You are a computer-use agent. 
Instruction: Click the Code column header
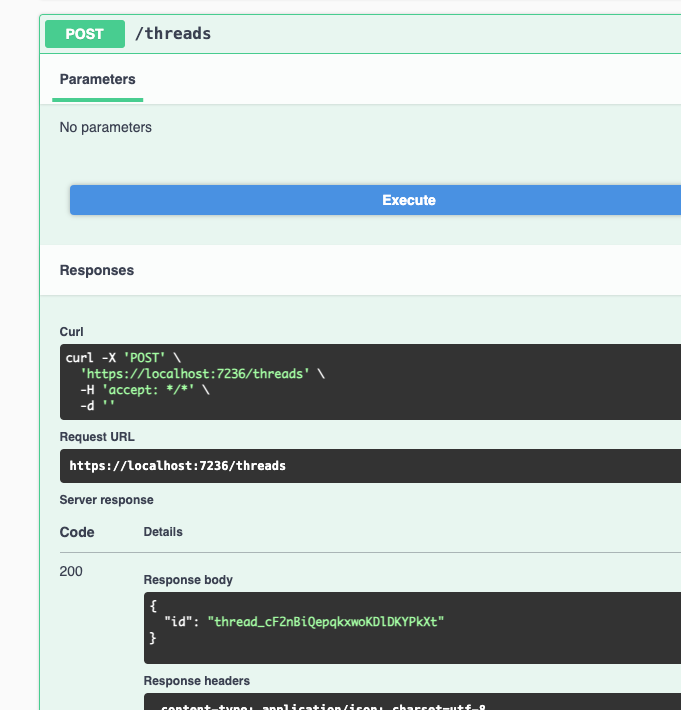pos(77,532)
